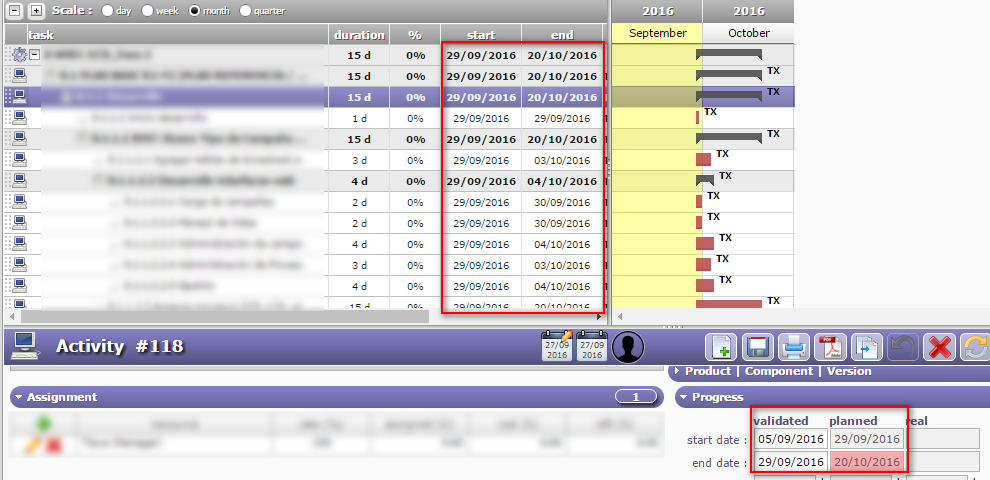Select the quarter scale radio button
Screen dimensions: 990x480
[x=244, y=11]
